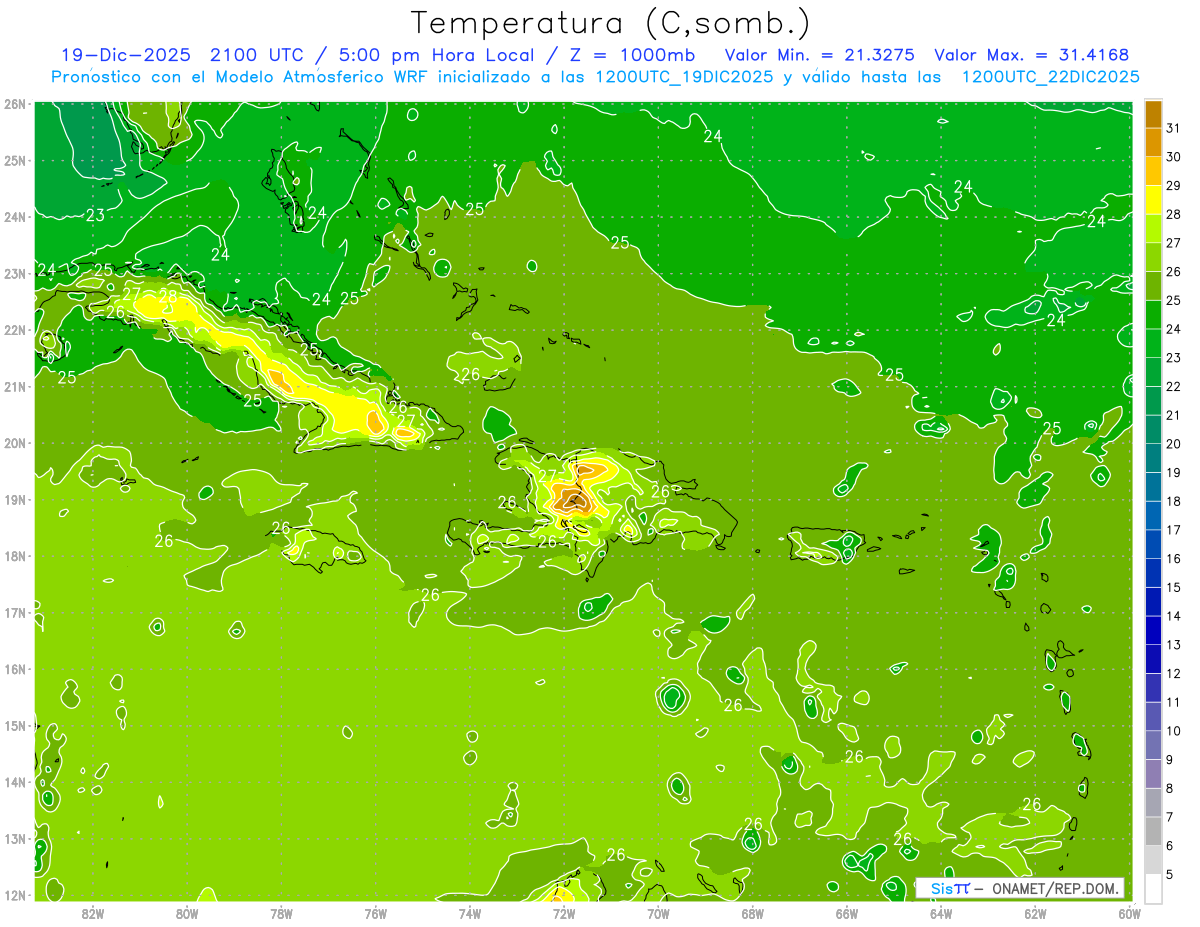Click "Valor Max. = 31.4168" readout
The height and width of the screenshot is (927, 1200).
click(x=1032, y=54)
